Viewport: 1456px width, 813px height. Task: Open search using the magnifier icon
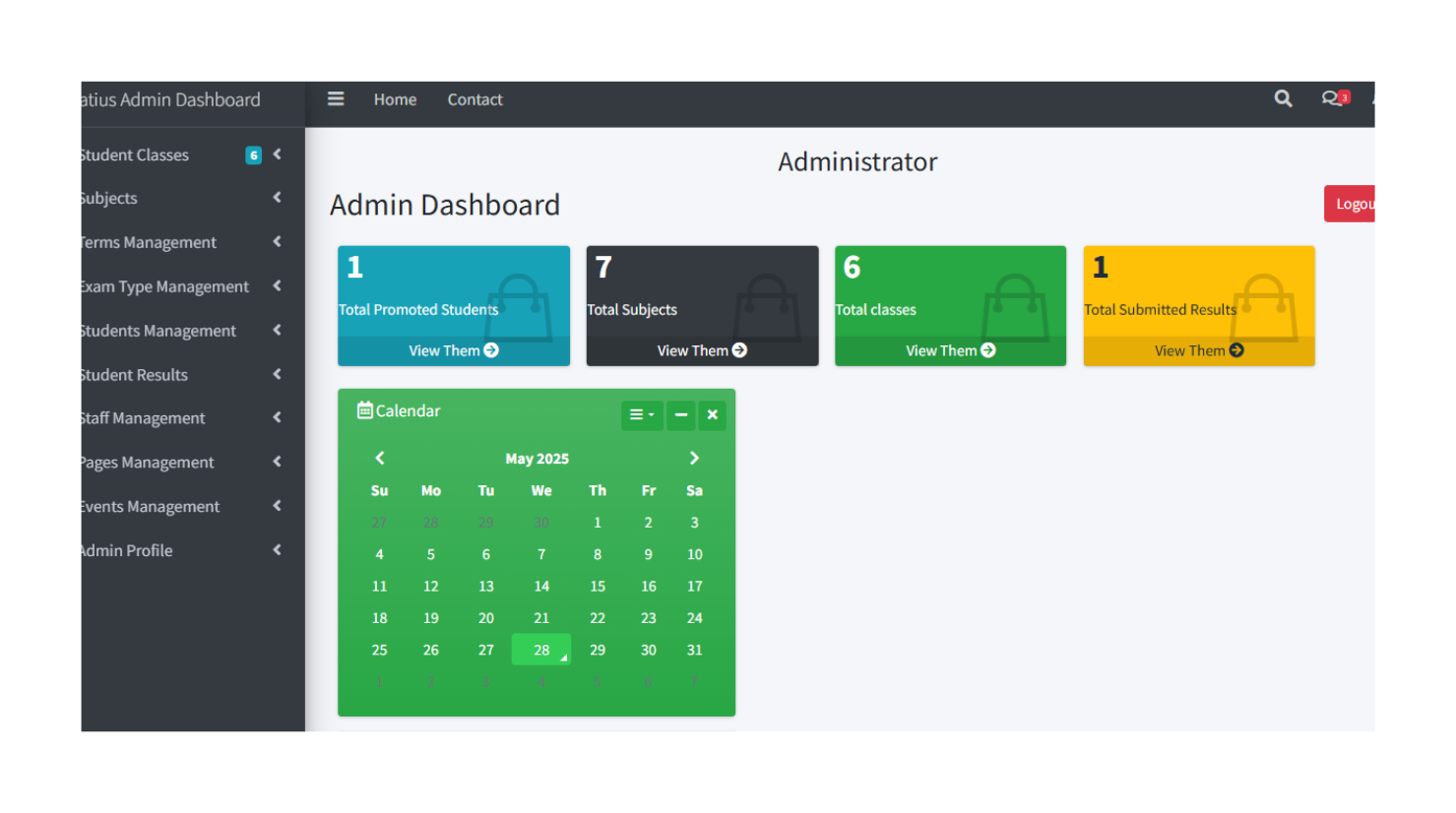point(1282,98)
